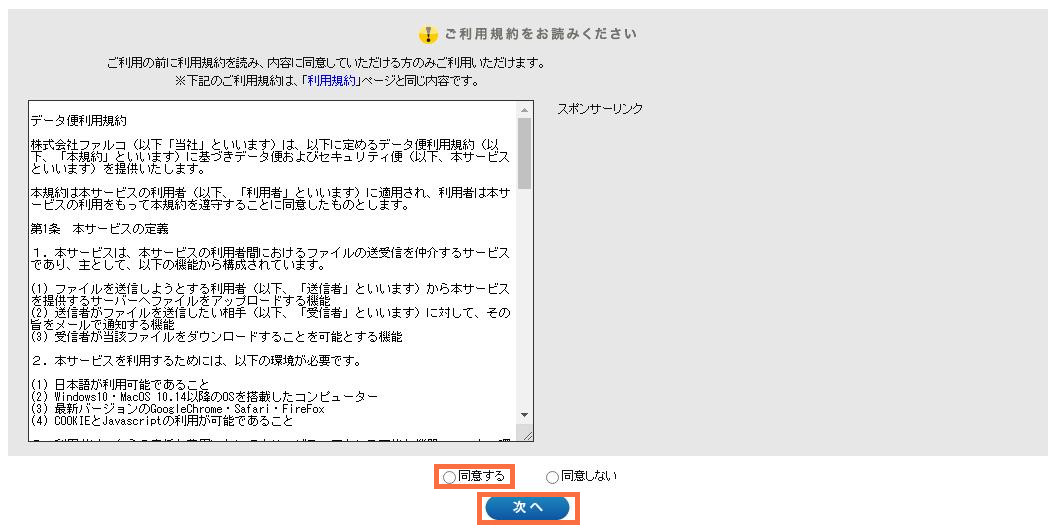Click line (3) 受信者が当該ファイルをダウンロード
Viewport: 1058px width, 531px height.
[x=217, y=337]
